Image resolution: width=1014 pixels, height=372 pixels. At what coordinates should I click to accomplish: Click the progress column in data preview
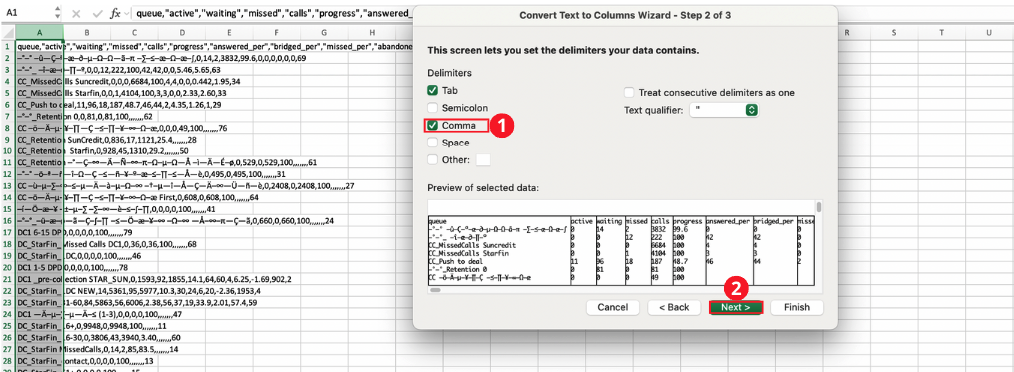click(688, 249)
